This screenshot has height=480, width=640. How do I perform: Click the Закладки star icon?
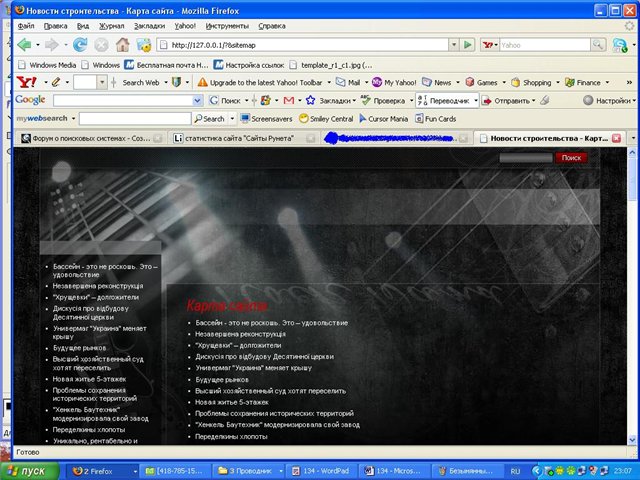click(310, 100)
